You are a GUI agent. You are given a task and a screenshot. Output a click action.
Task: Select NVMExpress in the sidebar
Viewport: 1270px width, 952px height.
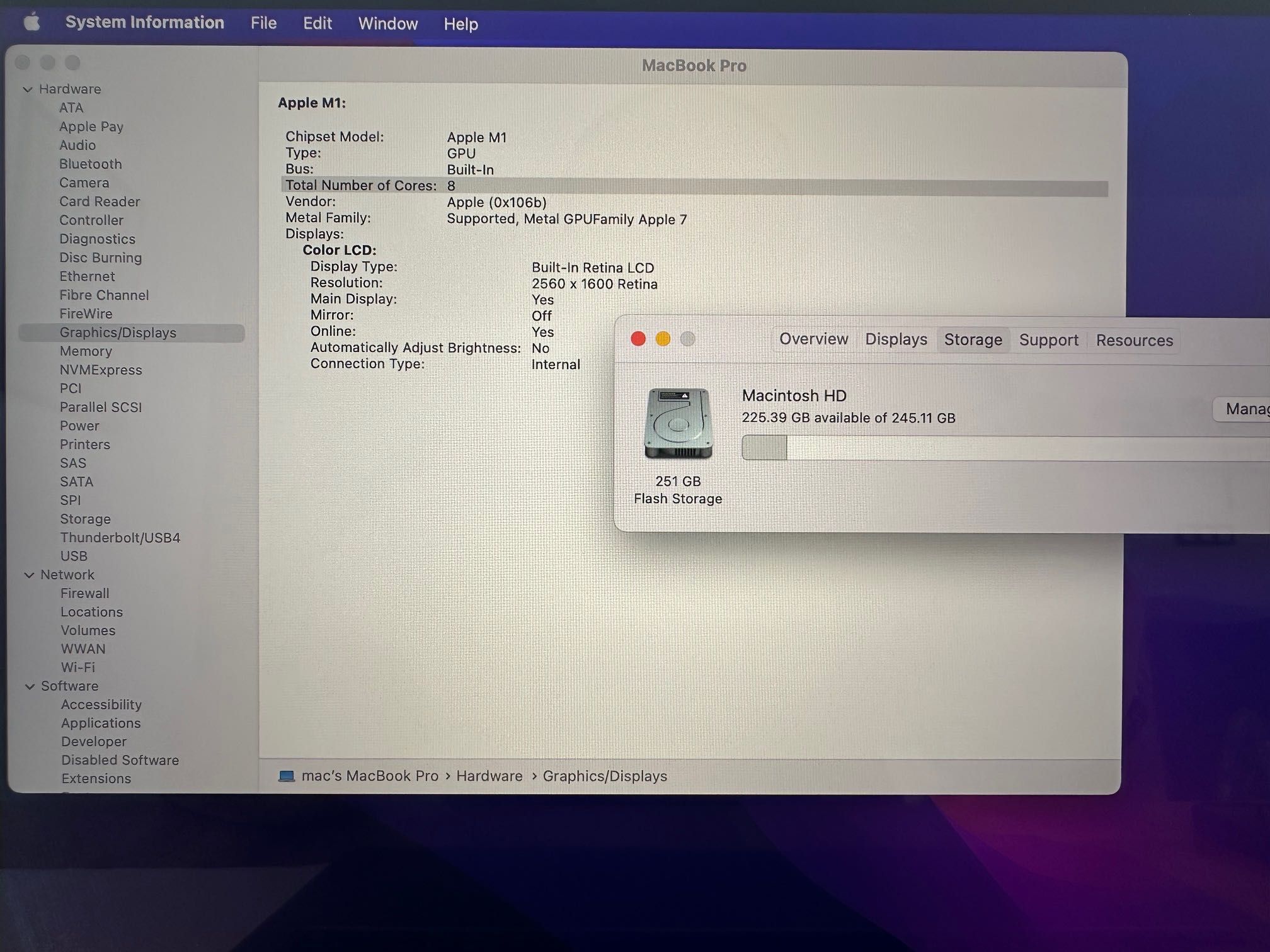101,370
